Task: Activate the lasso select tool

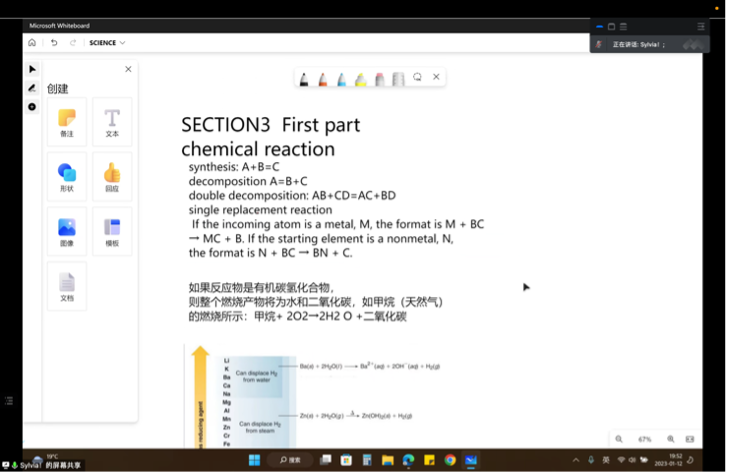Action: pos(417,77)
